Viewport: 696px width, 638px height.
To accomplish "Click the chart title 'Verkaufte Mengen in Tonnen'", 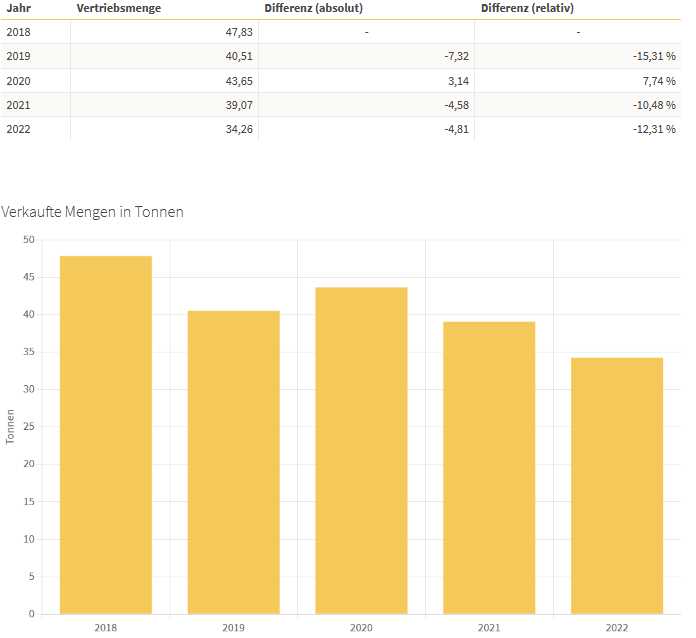I will click(92, 212).
